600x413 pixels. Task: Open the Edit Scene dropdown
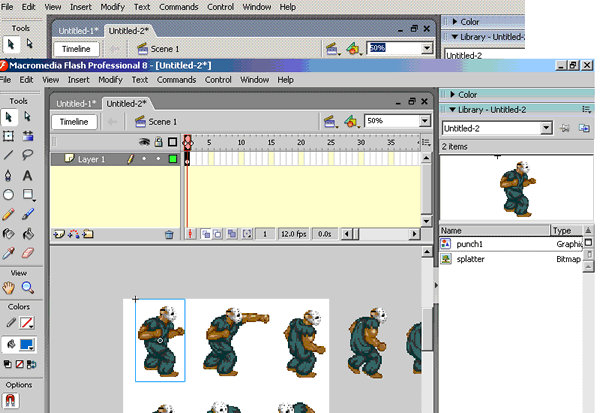coord(331,122)
